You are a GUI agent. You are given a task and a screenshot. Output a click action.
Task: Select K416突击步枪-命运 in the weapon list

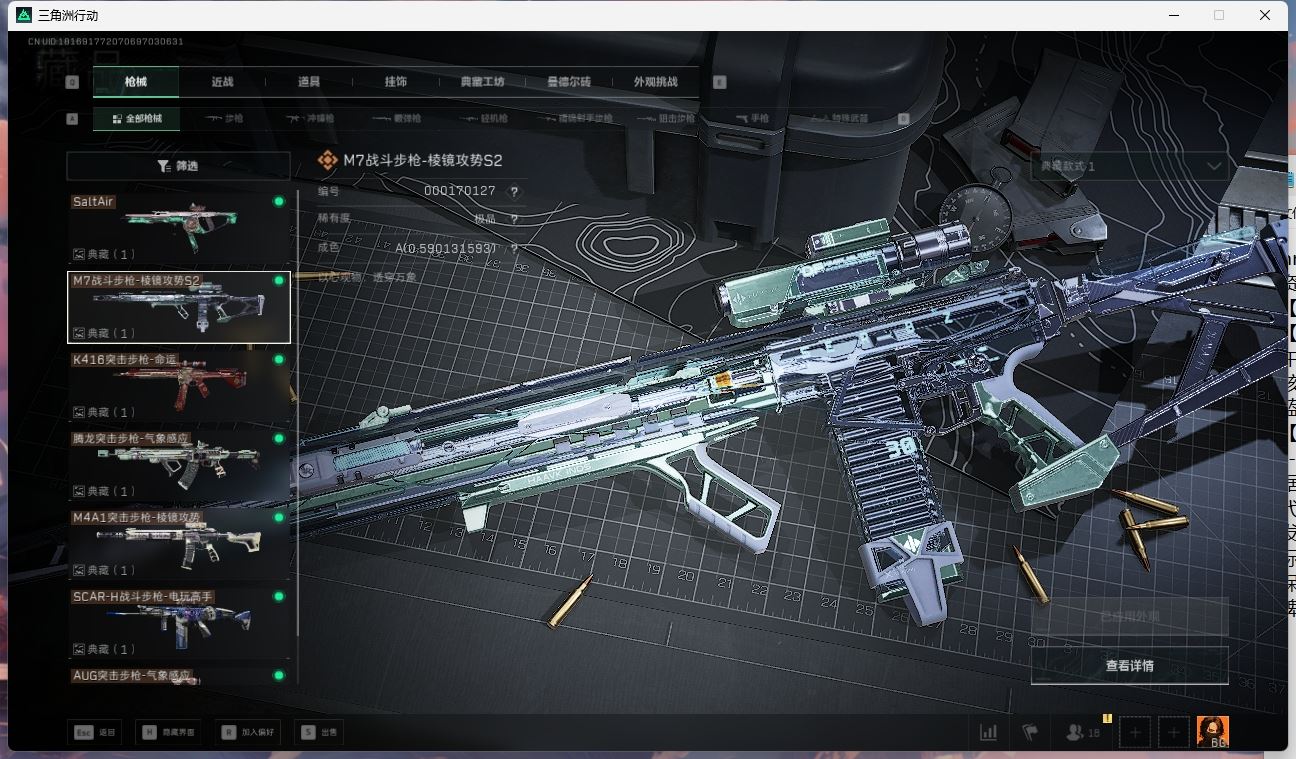pos(178,383)
